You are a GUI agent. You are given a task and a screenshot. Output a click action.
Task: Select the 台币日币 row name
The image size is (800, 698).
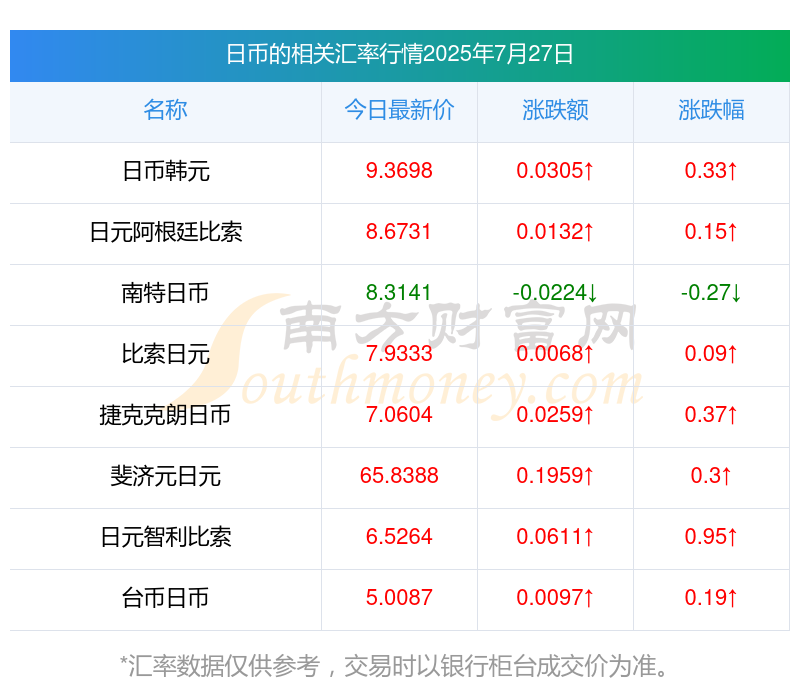[x=165, y=598]
